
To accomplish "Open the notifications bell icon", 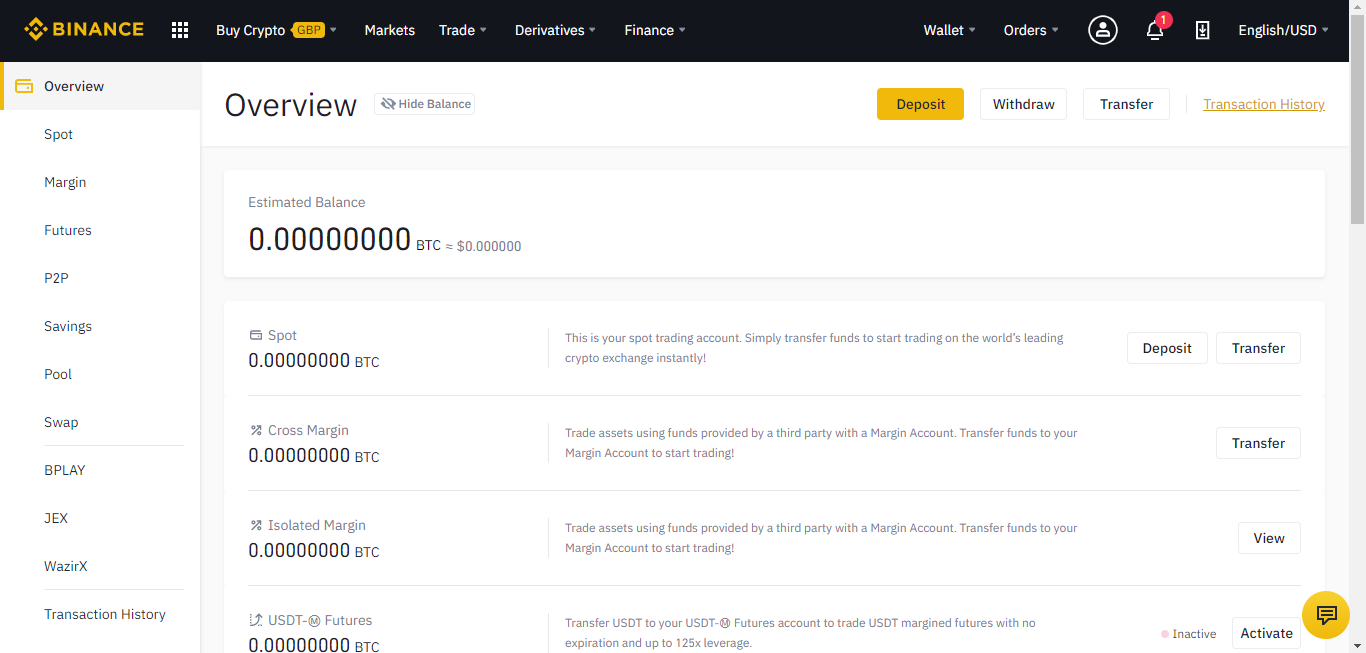I will 1155,30.
